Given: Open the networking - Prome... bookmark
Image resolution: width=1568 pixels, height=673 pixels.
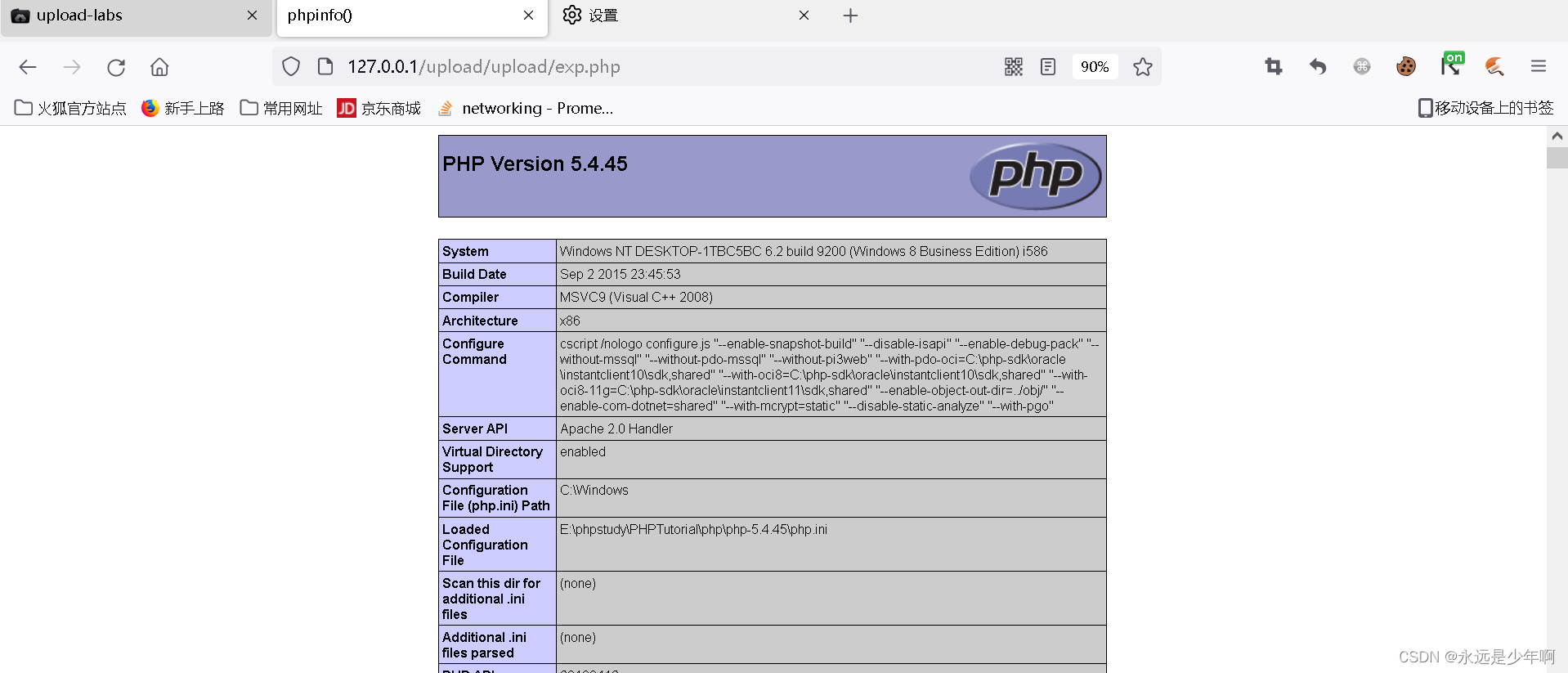Looking at the screenshot, I should (526, 108).
